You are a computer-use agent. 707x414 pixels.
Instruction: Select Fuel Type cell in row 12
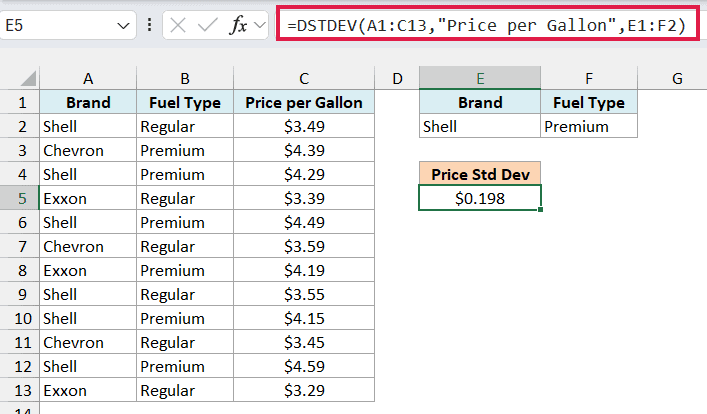[x=185, y=366]
